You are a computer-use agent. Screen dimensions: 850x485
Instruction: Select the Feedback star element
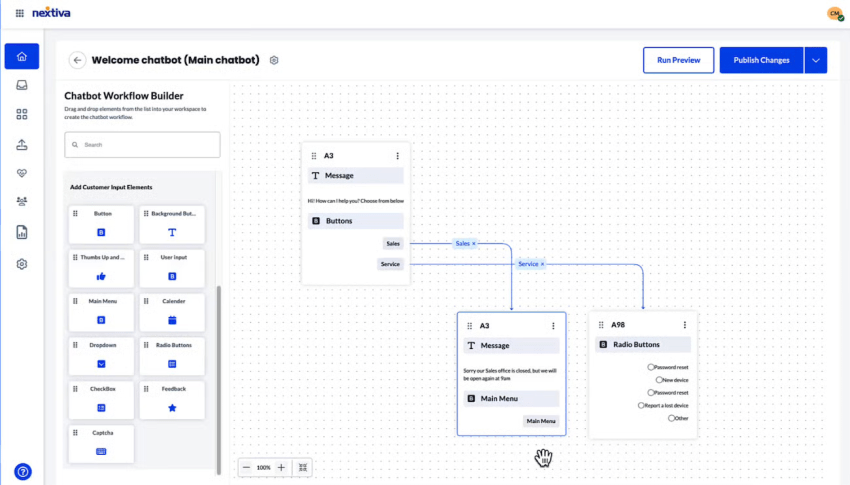pos(172,400)
